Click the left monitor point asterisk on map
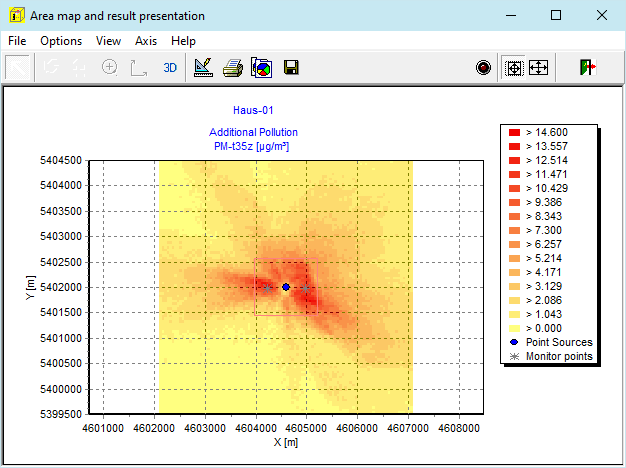This screenshot has width=626, height=468. point(268,288)
